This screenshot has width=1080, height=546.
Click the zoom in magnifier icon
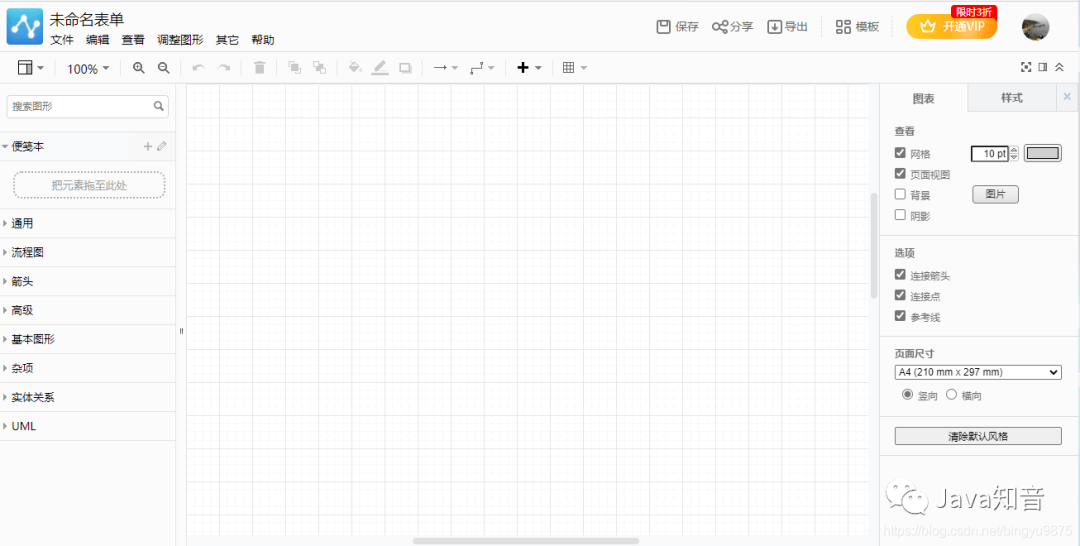click(139, 67)
